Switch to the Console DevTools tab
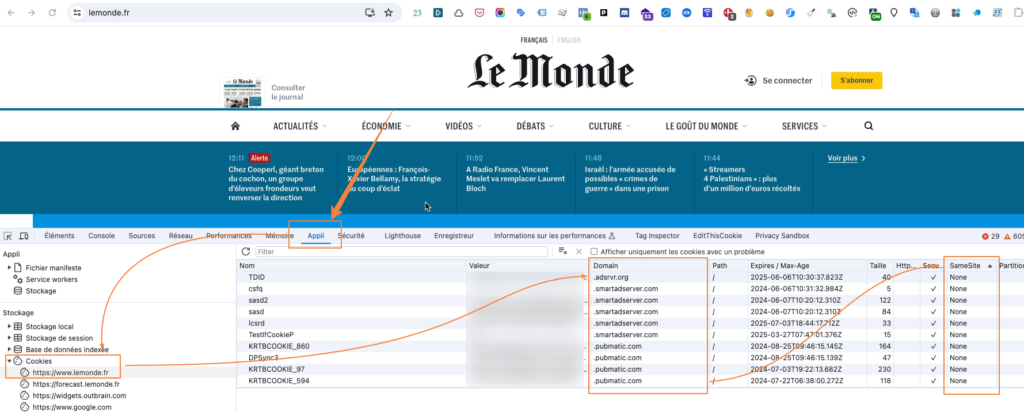The width and height of the screenshot is (1024, 412). coord(101,236)
